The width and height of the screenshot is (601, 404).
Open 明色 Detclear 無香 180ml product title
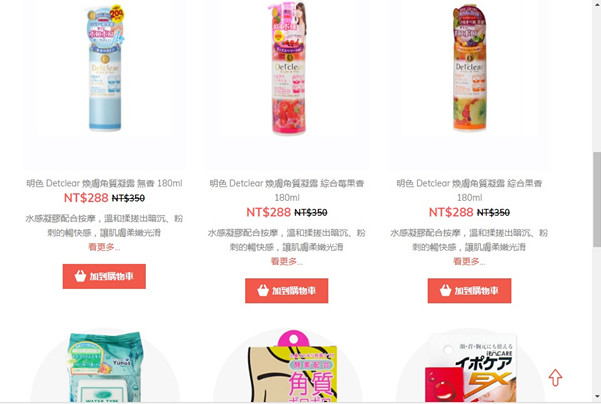[104, 183]
